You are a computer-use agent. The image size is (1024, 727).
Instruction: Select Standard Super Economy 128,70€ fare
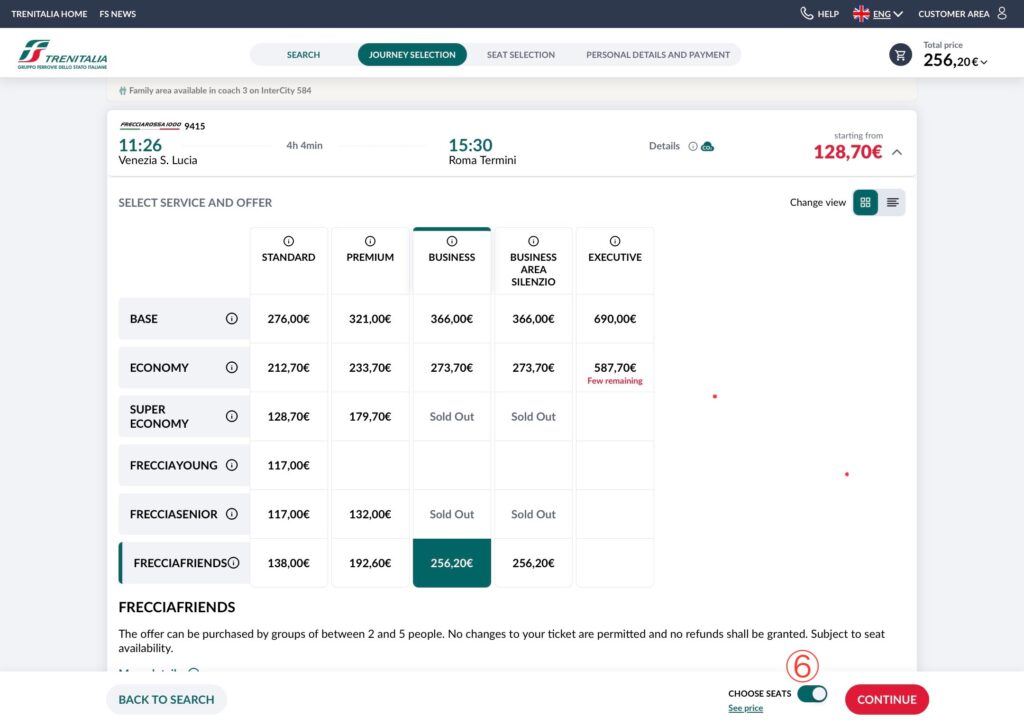tap(289, 416)
